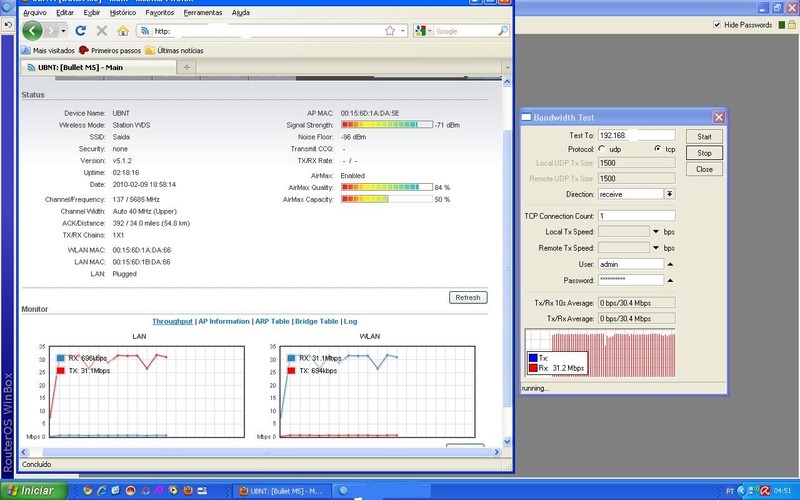Go to the home page icon
Screen dimensions: 800x500
pyautogui.click(x=122, y=31)
